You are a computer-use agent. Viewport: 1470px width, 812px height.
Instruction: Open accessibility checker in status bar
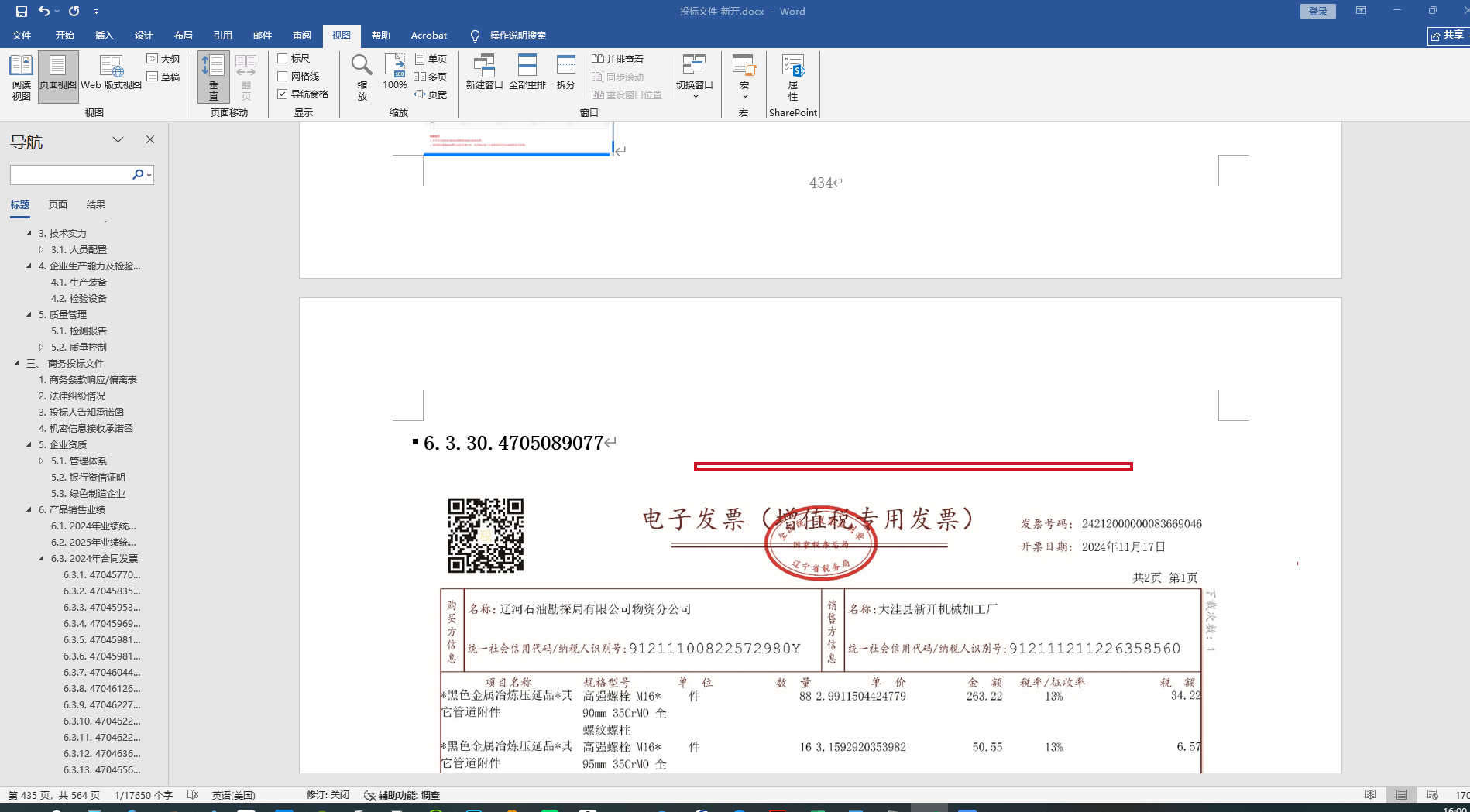[402, 795]
